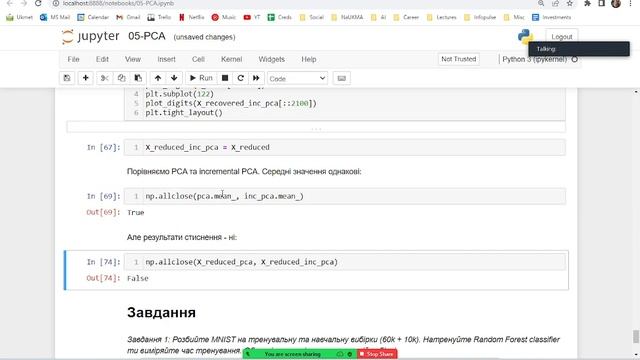Image resolution: width=640 pixels, height=360 pixels.
Task: Open the Edit menu
Action: pyautogui.click(x=102, y=59)
